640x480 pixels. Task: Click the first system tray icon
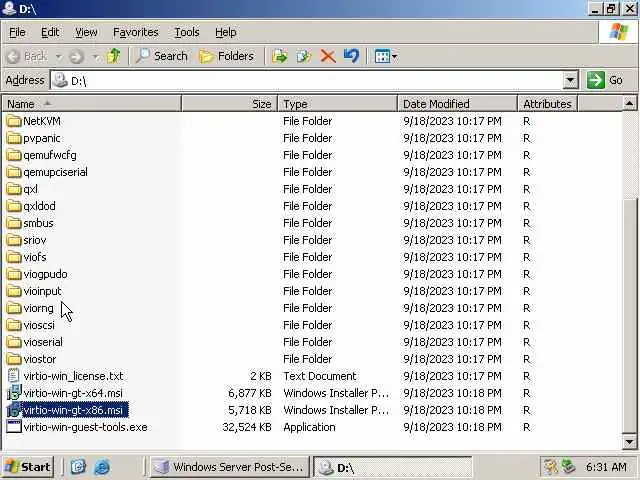tap(551, 467)
